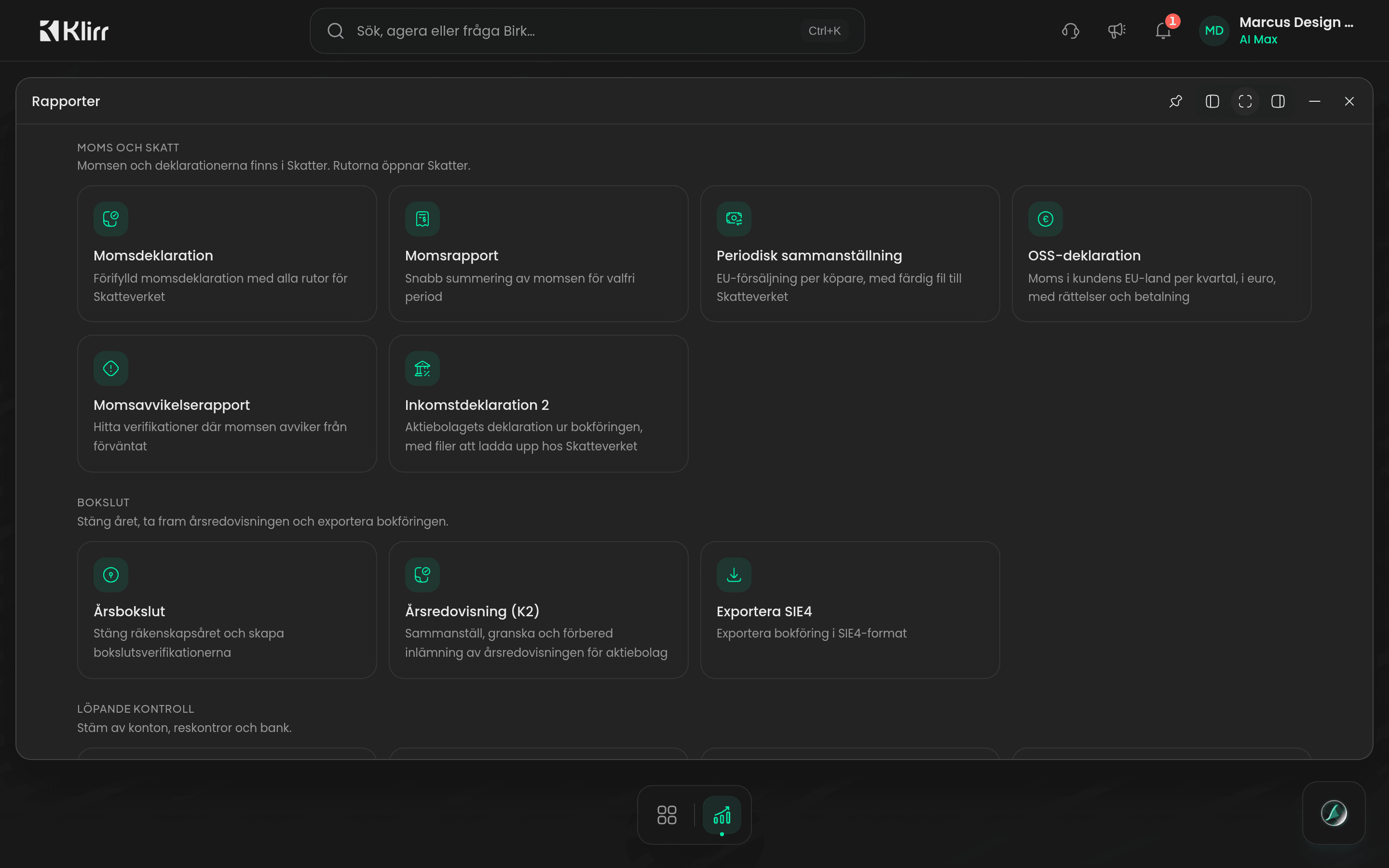Select the reports chart icon in the dock

pos(722,814)
